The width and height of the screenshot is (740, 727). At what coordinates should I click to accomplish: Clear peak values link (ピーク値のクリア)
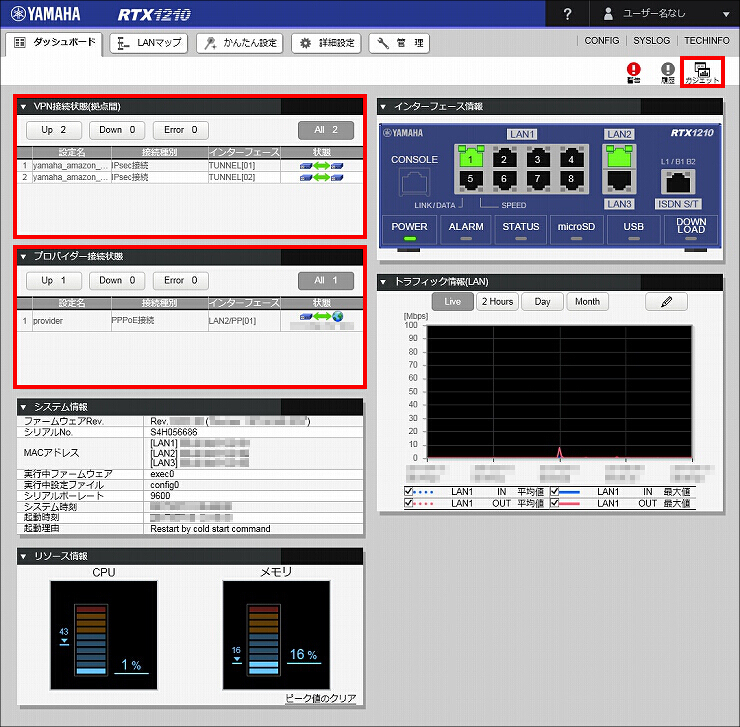320,698
